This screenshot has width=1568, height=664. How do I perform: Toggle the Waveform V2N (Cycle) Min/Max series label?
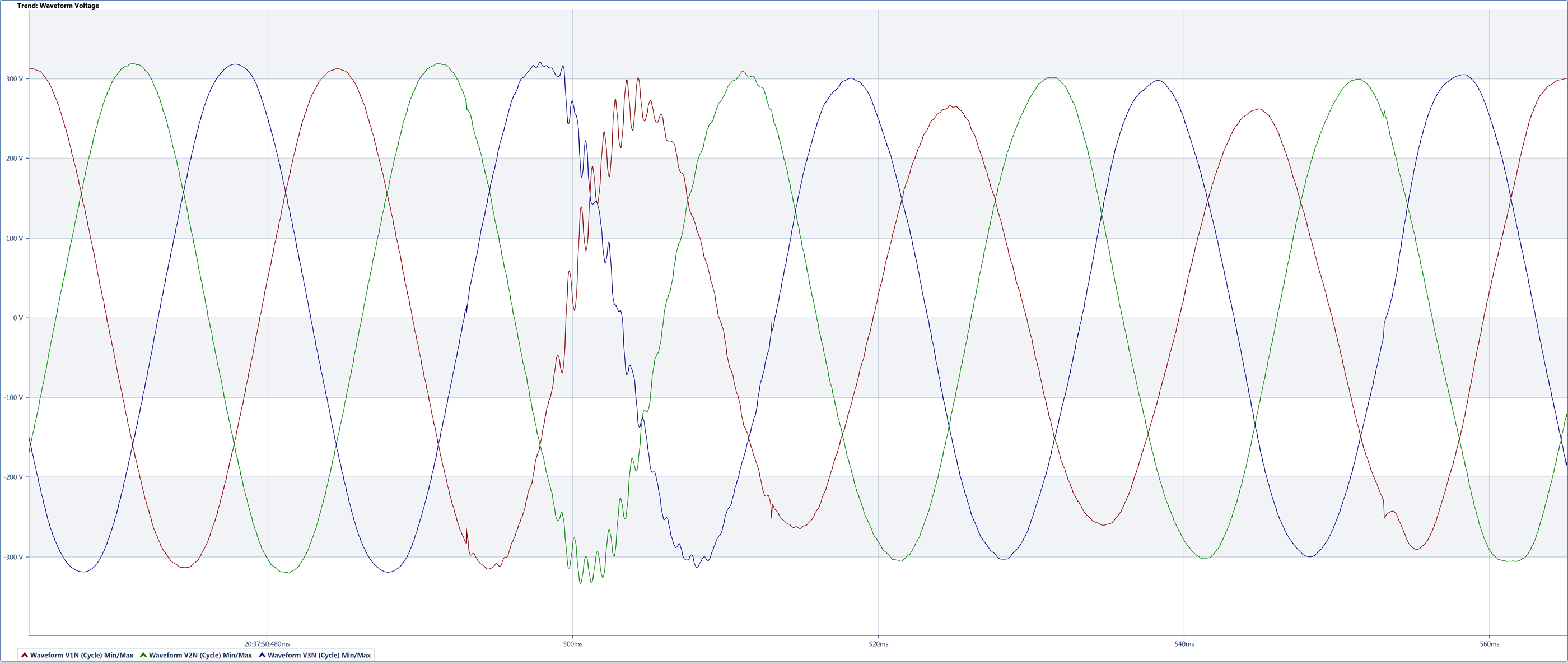pos(200,656)
